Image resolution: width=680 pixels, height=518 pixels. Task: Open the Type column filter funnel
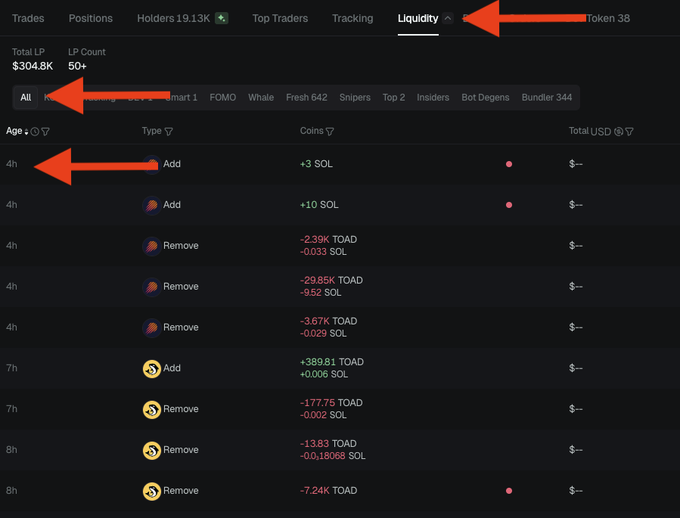tap(169, 131)
